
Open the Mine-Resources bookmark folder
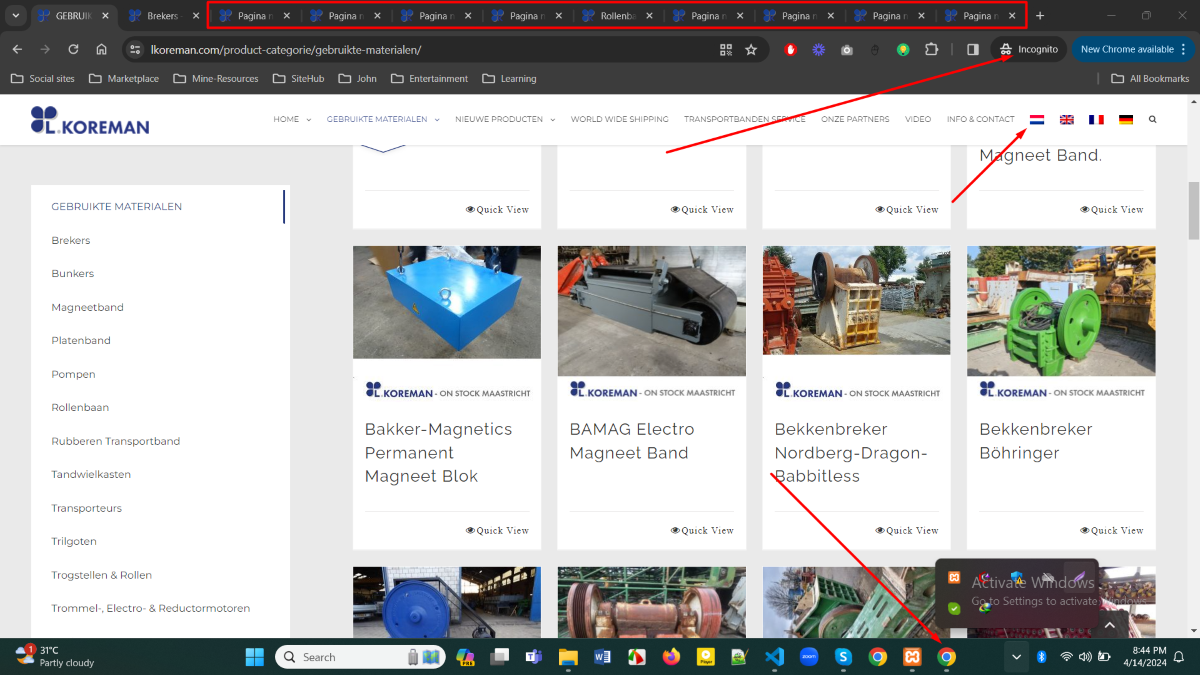pyautogui.click(x=215, y=78)
